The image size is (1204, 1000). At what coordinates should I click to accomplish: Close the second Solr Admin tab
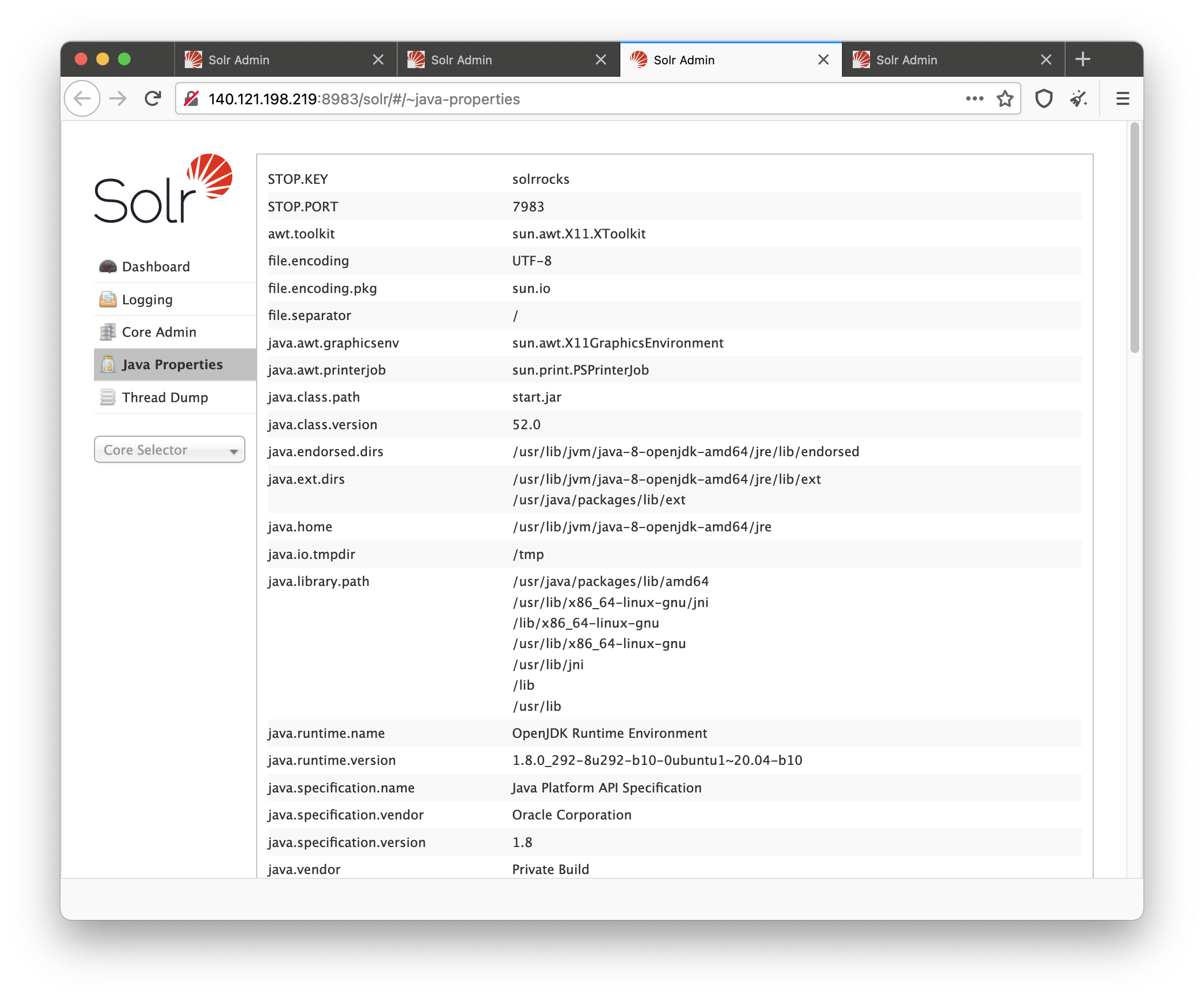[601, 59]
